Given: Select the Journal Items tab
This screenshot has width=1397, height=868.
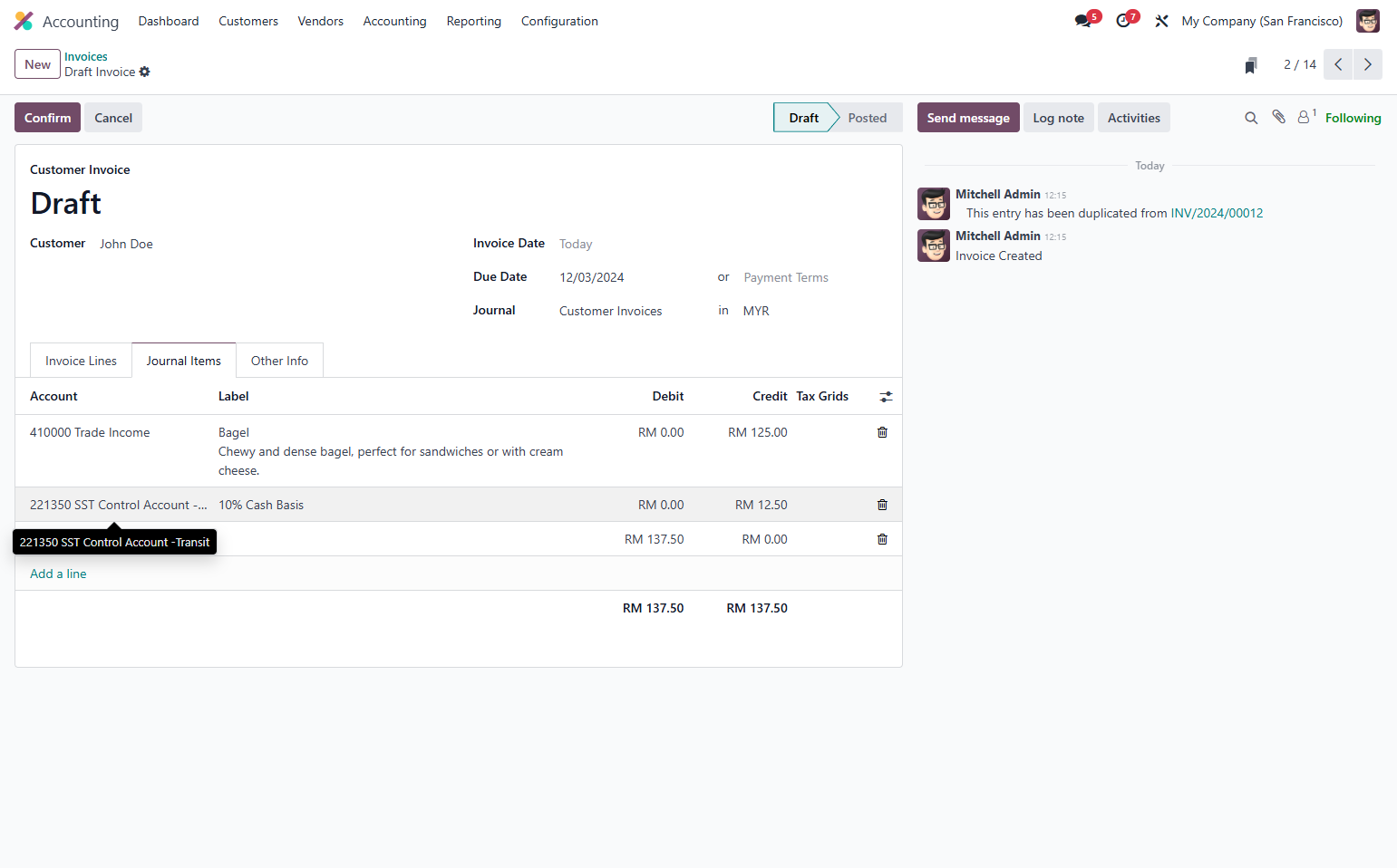Looking at the screenshot, I should pyautogui.click(x=184, y=361).
